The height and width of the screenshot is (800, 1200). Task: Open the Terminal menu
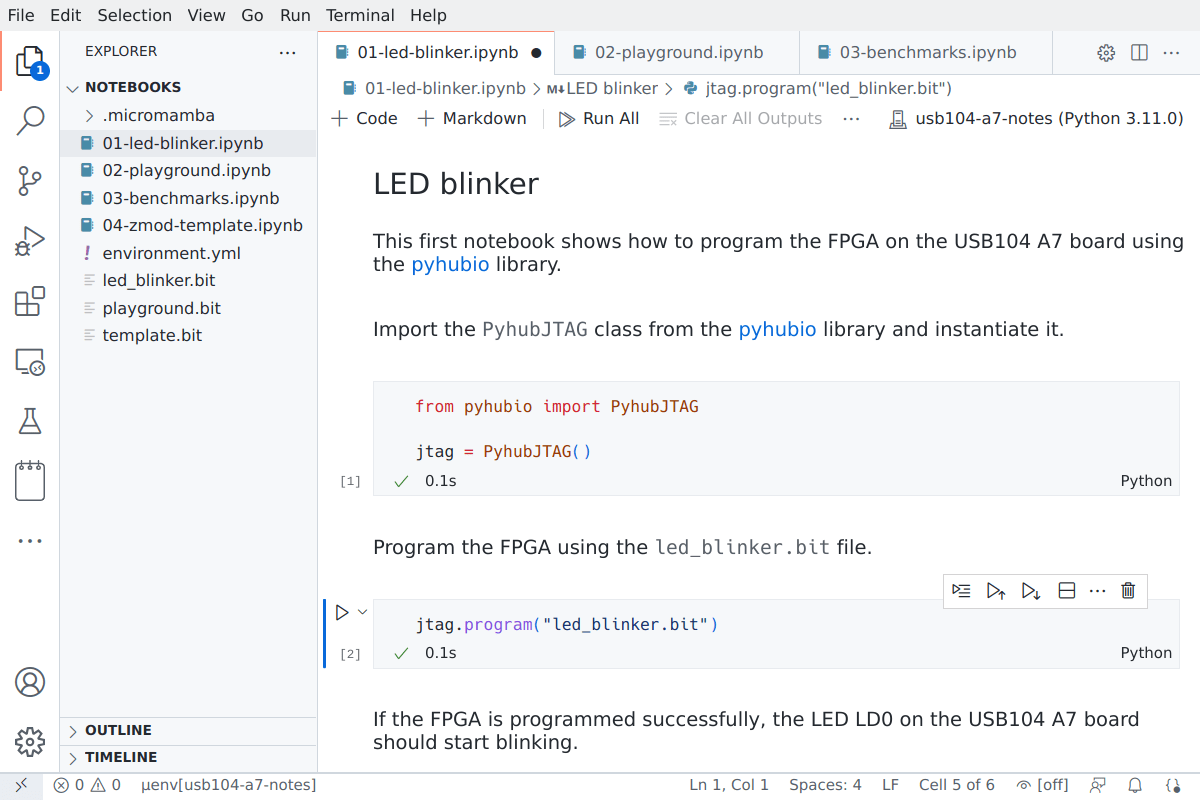coord(360,15)
